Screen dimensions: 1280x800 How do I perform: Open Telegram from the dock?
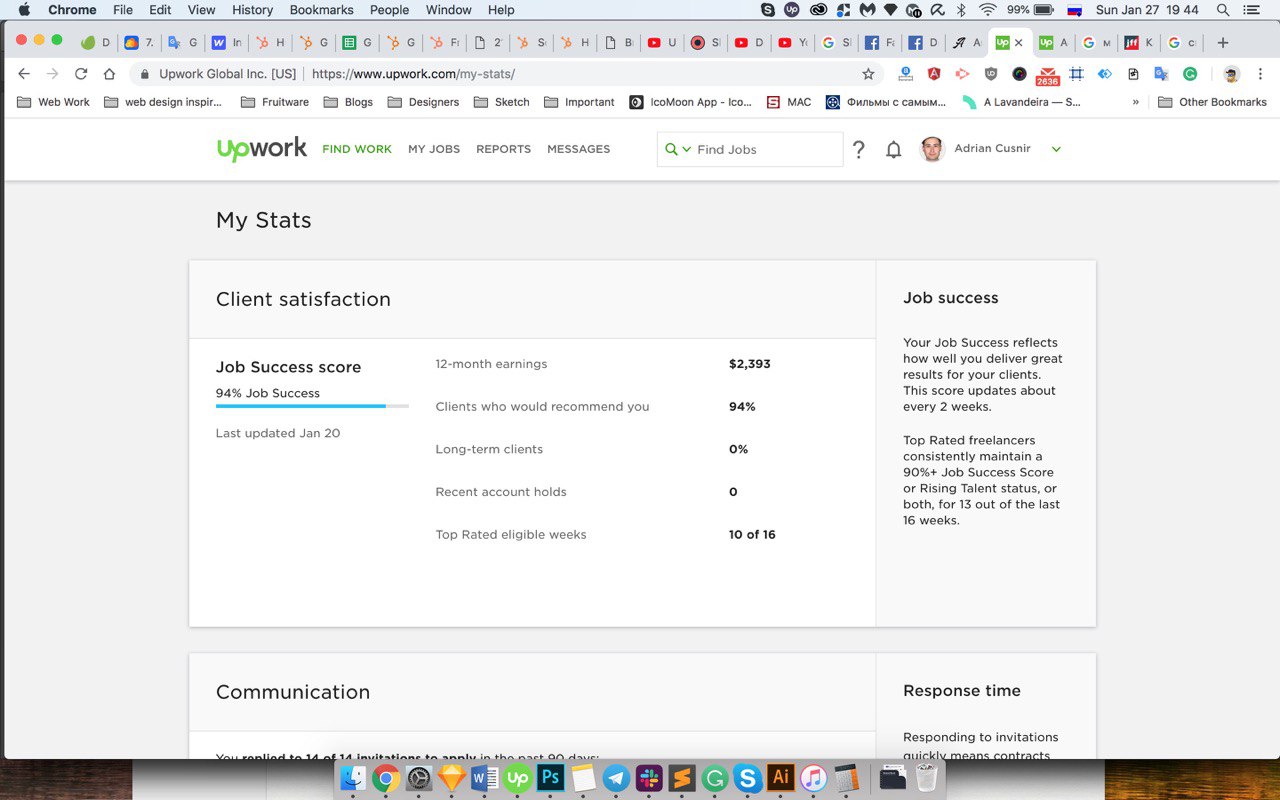(616, 778)
